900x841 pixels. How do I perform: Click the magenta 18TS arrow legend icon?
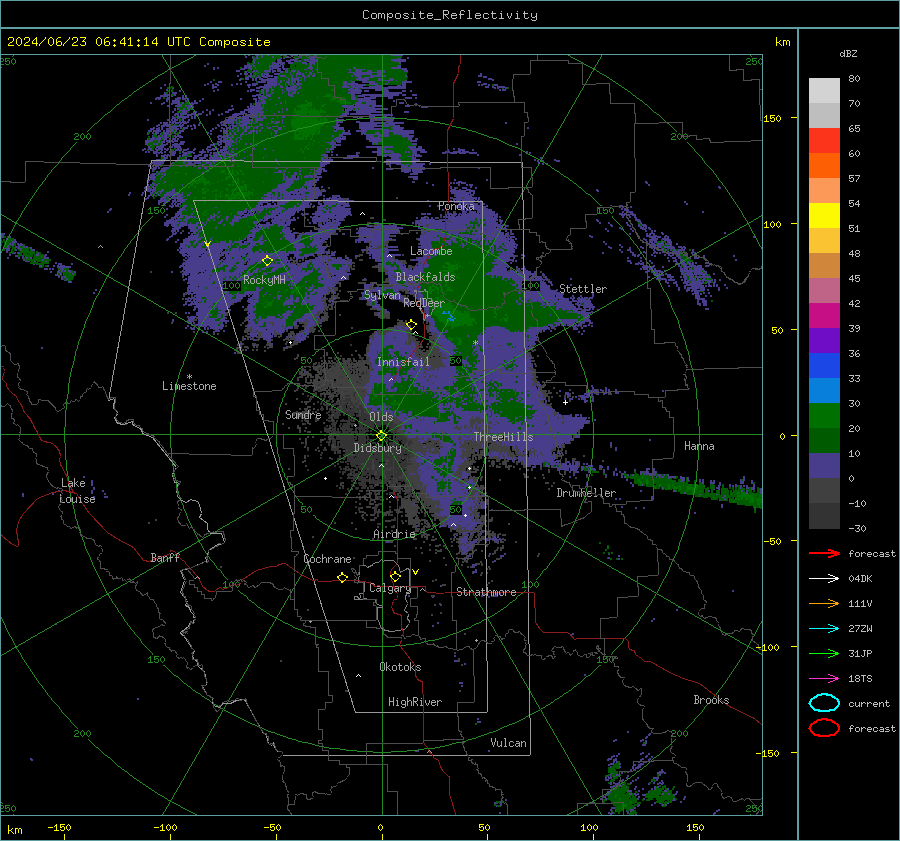point(824,678)
